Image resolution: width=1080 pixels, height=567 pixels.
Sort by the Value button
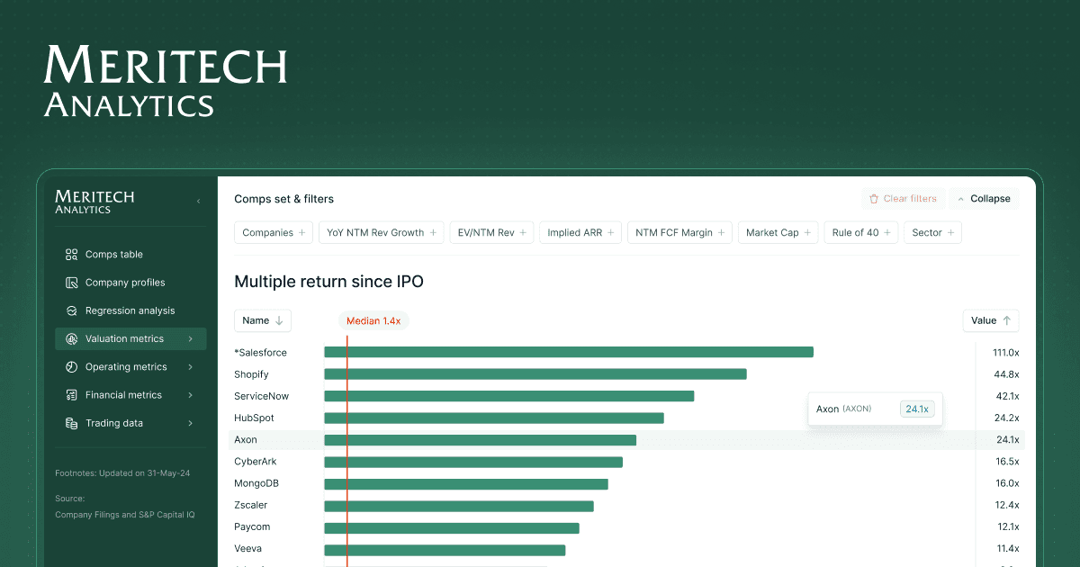[x=990, y=320]
